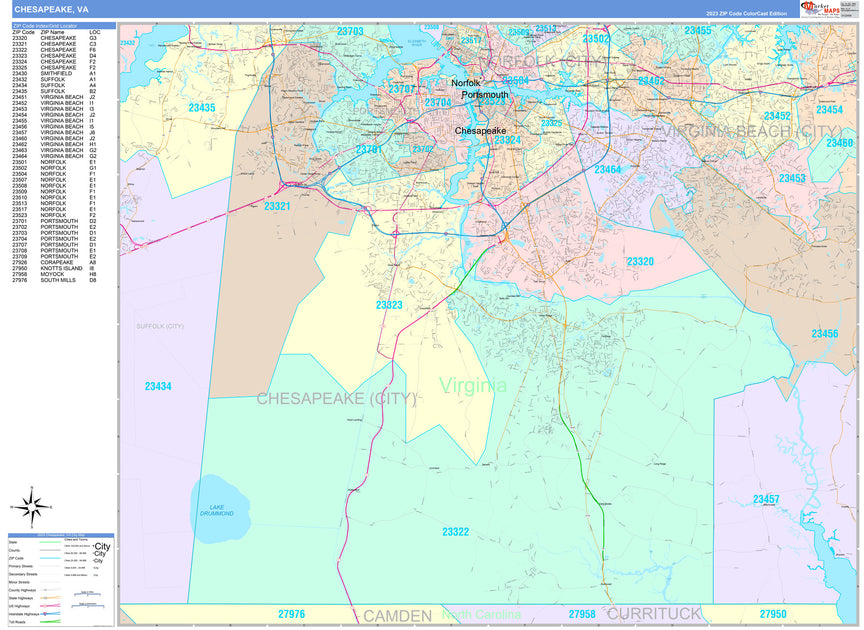Click the Toll Roads line symbol in legend
Viewport: 864px width, 630px height.
50,622
